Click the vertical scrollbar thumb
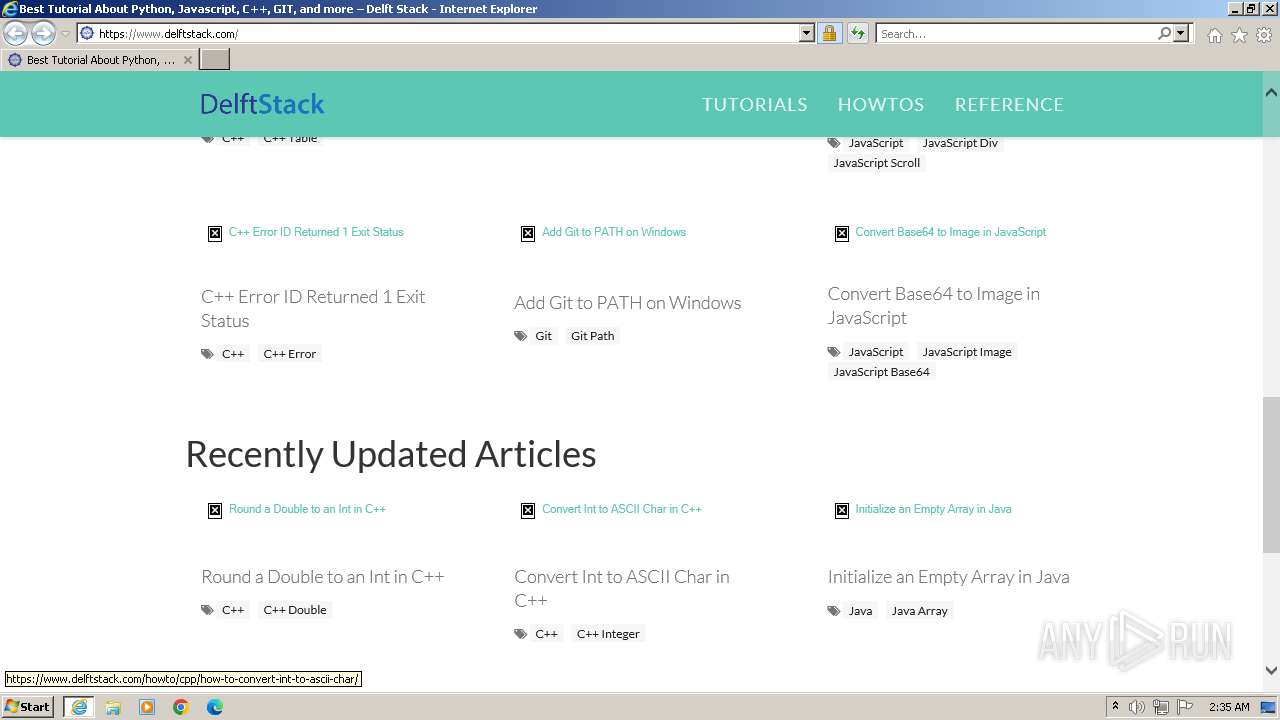Screen dimensions: 1280x720 [x=1271, y=474]
